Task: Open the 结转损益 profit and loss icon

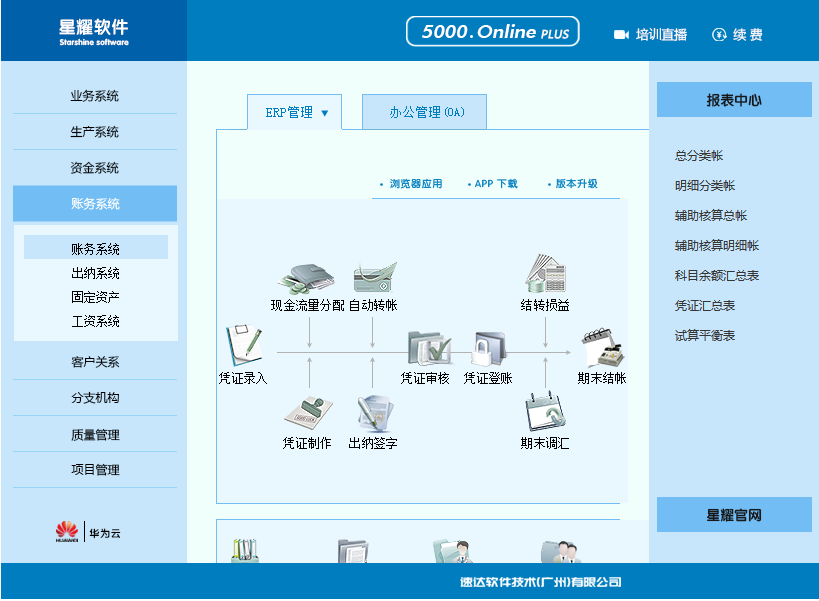Action: (x=546, y=274)
